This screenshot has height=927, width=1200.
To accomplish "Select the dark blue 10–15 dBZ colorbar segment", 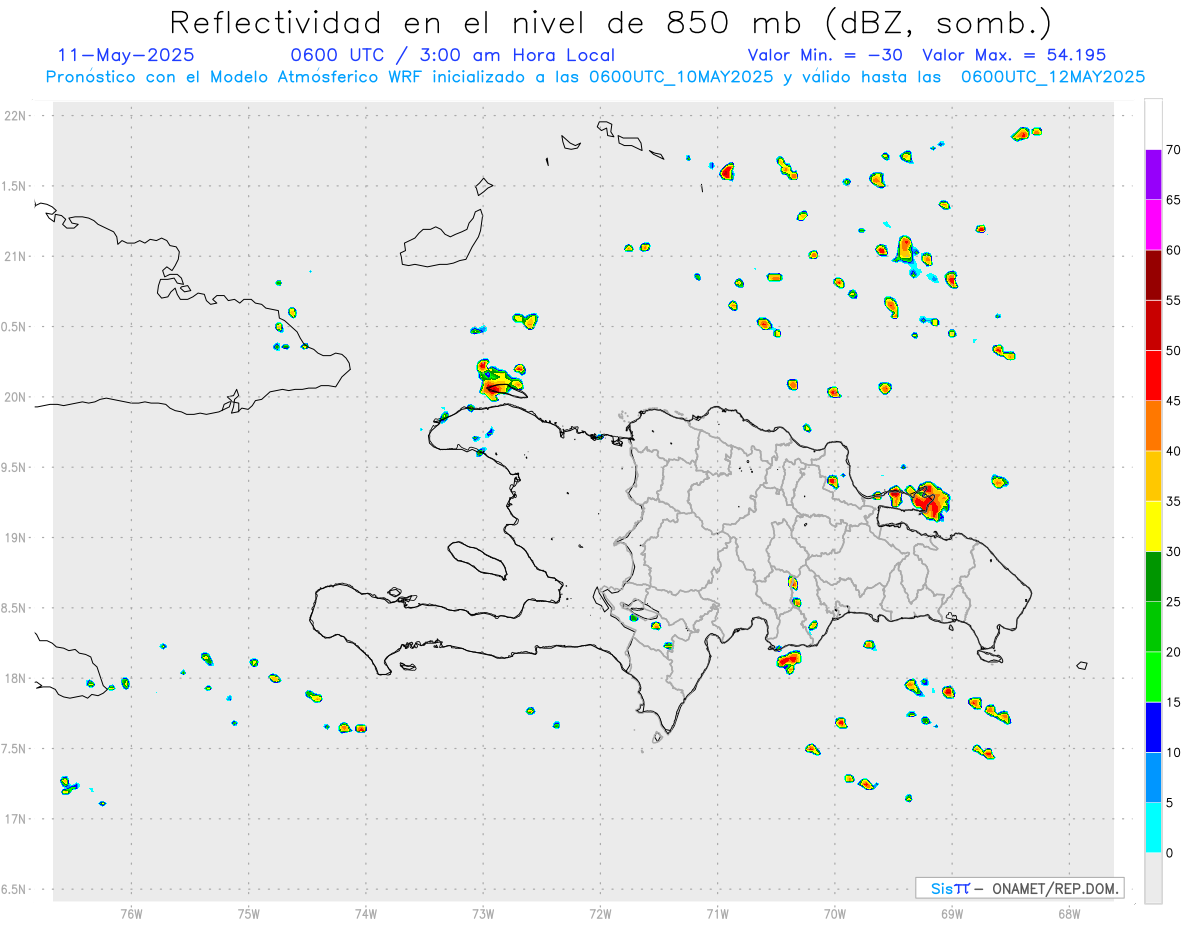I will 1153,728.
